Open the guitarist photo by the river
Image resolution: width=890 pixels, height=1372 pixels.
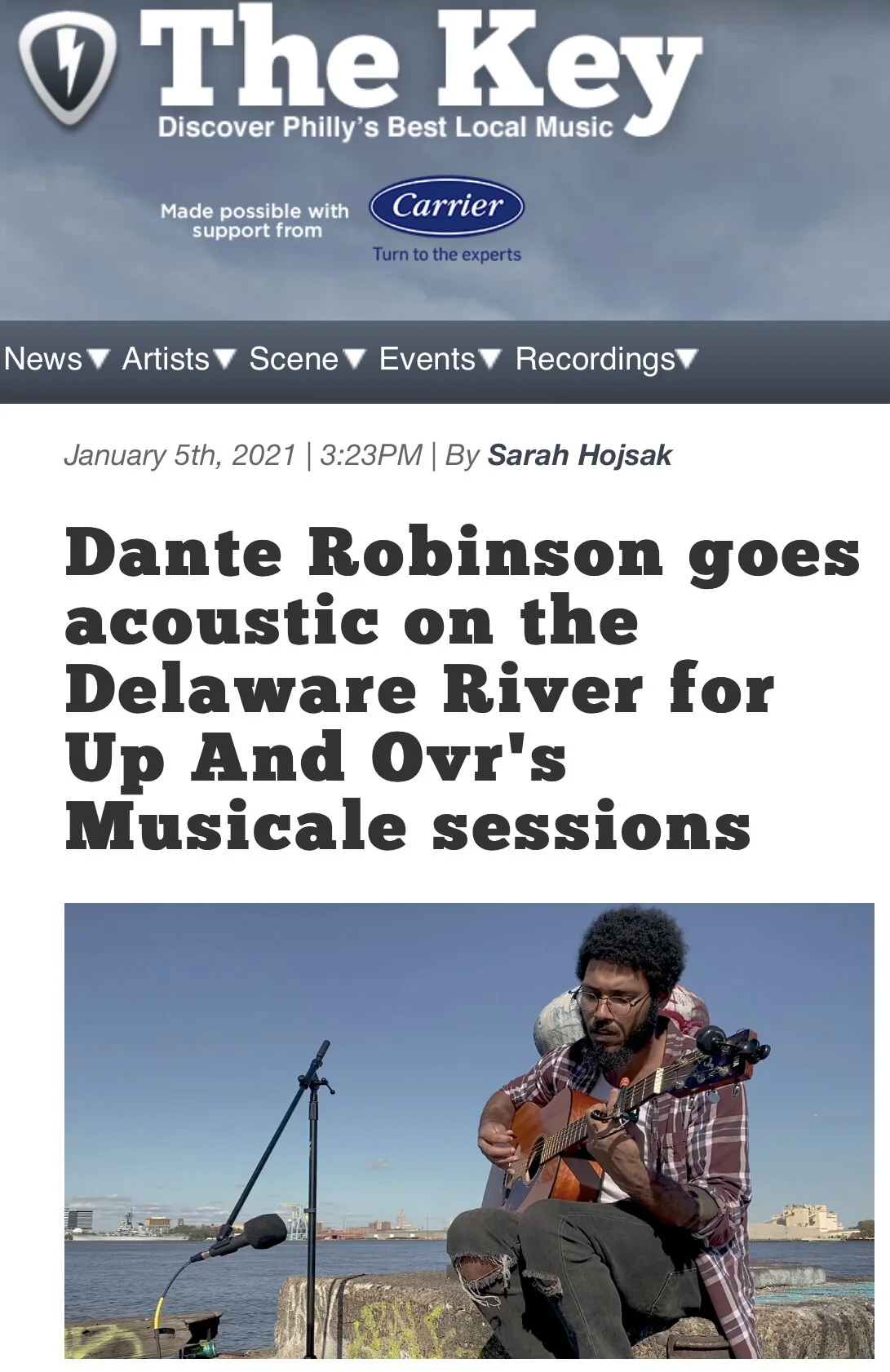point(469,1131)
